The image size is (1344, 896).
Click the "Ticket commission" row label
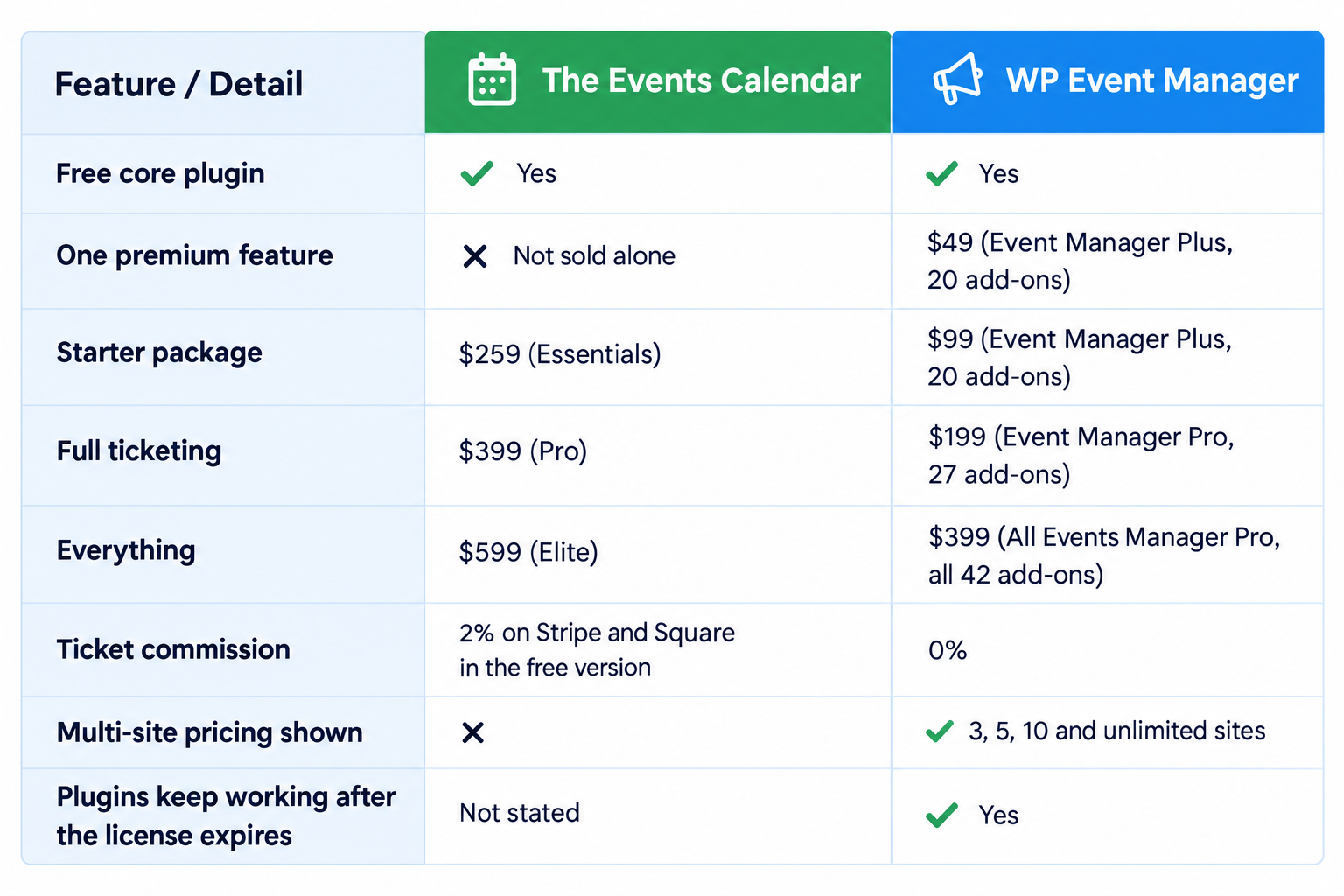coord(173,649)
